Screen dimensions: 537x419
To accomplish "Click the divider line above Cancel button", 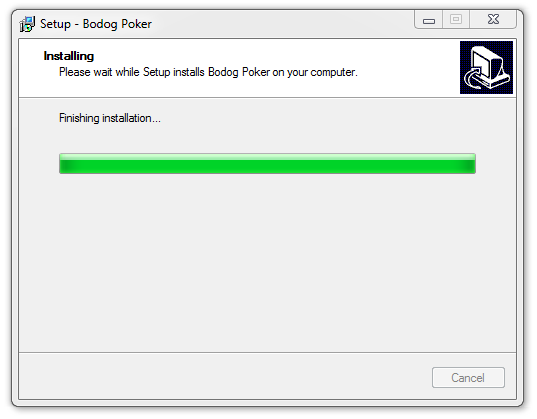I will (x=267, y=352).
